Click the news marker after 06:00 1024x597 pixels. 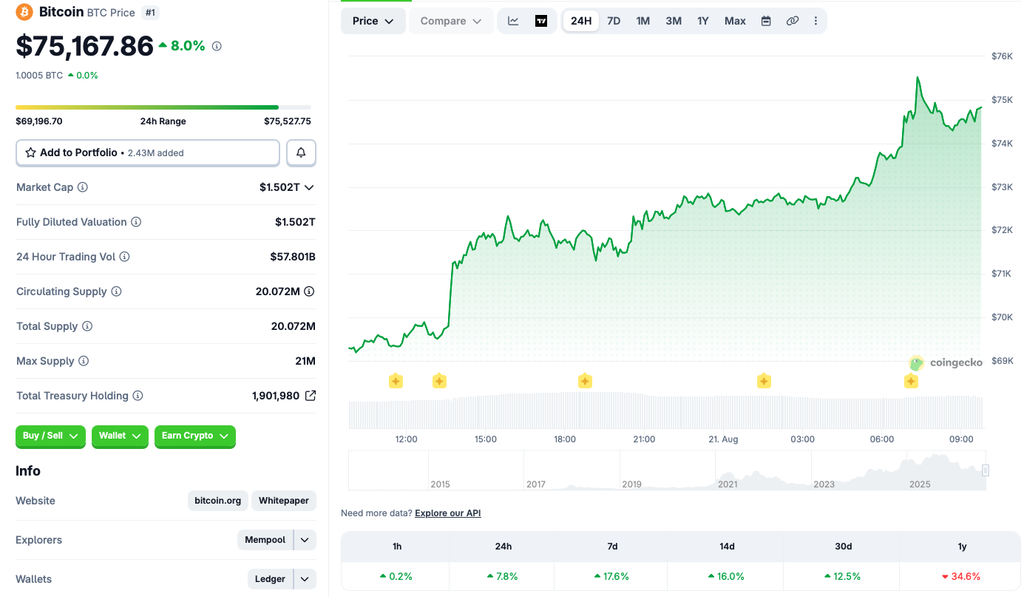coord(911,381)
